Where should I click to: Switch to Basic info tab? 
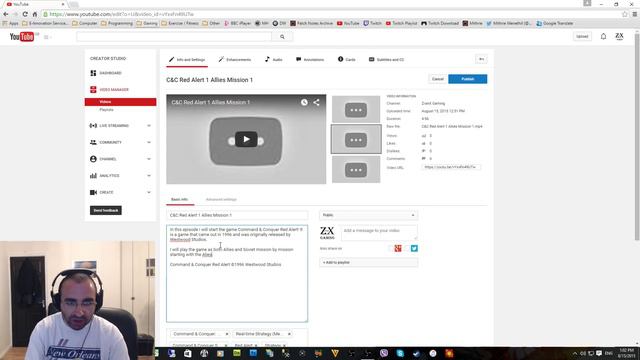coord(180,200)
